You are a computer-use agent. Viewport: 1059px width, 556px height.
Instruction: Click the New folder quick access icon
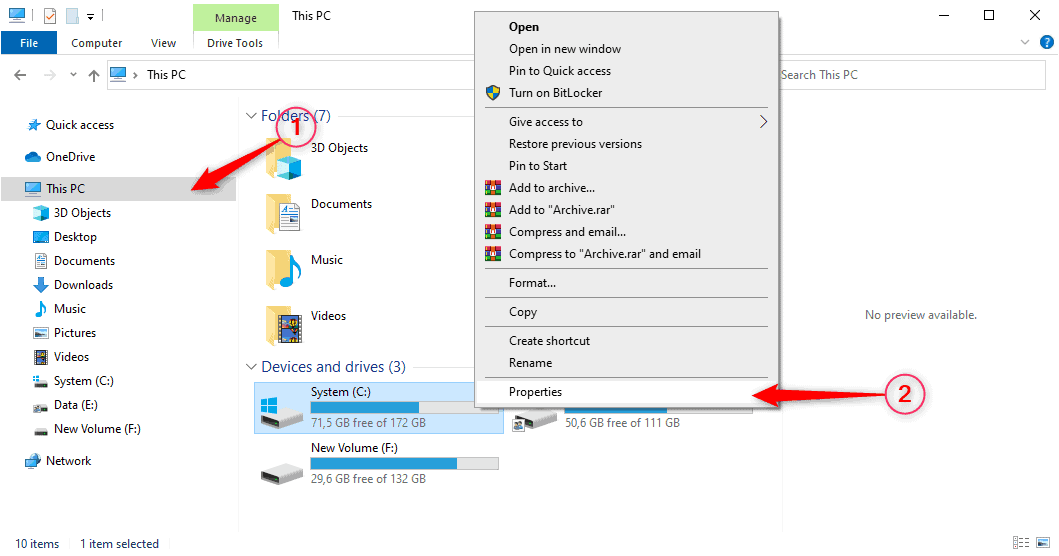point(72,16)
